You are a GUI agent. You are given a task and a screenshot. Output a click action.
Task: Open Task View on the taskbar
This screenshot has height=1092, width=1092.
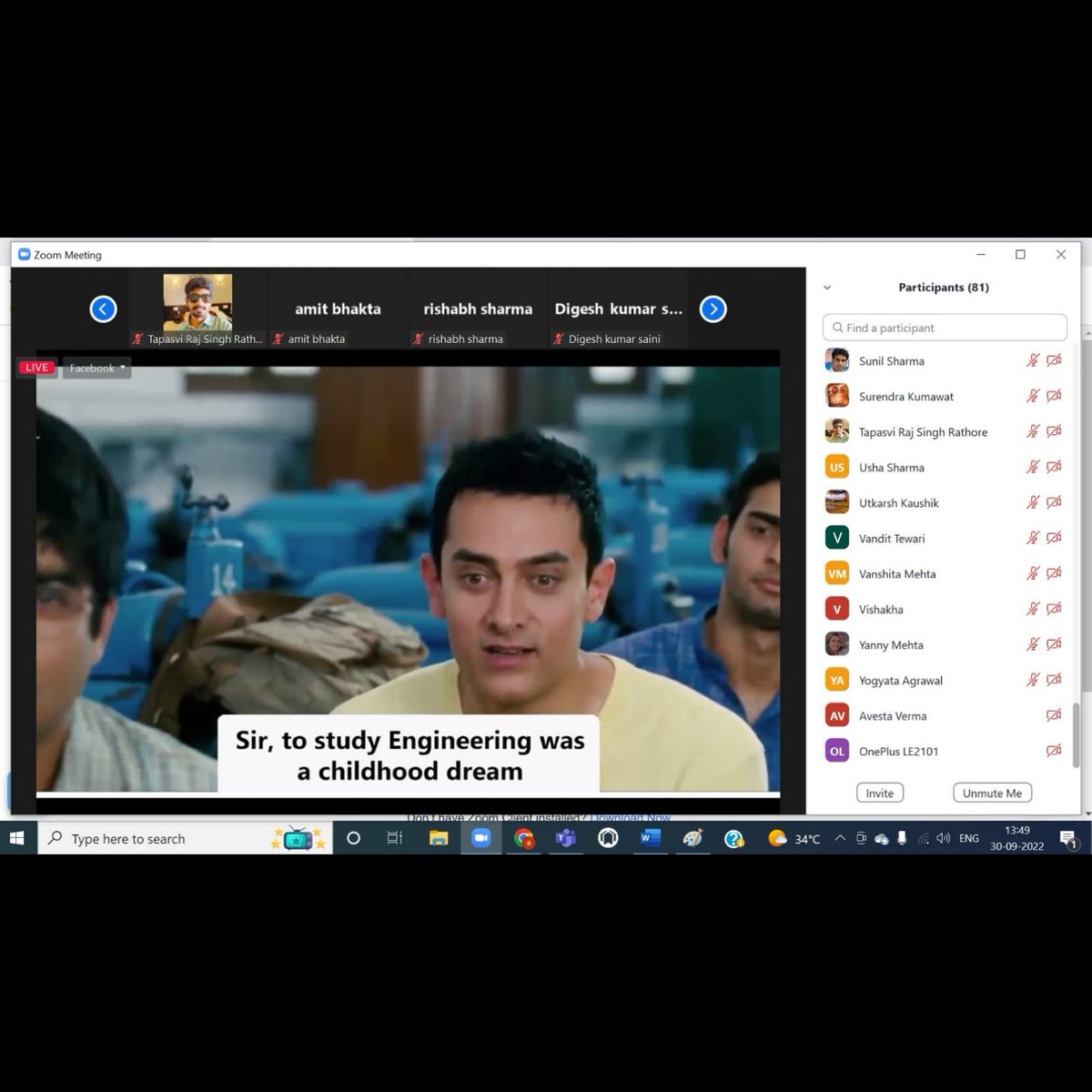(x=395, y=838)
